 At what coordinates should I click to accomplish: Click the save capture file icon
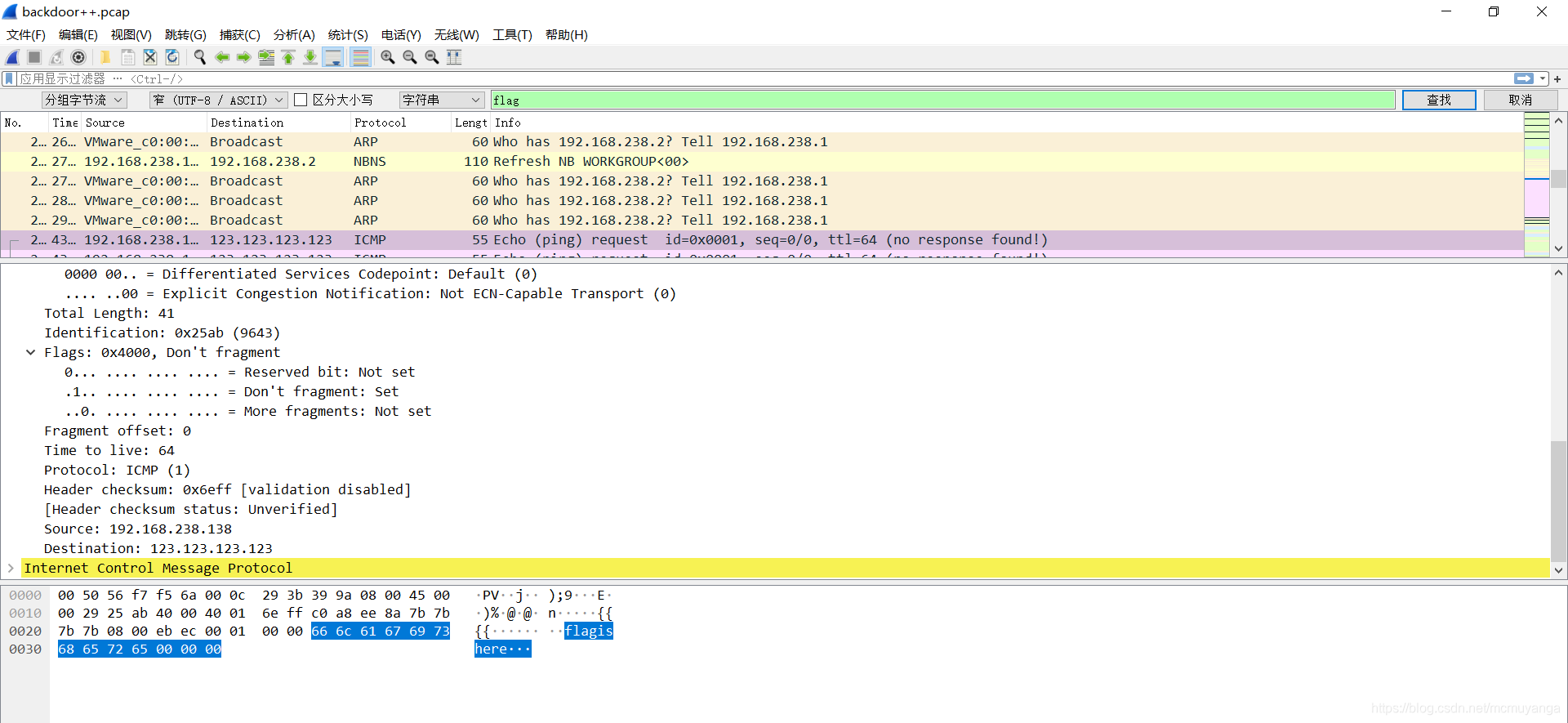pos(128,57)
